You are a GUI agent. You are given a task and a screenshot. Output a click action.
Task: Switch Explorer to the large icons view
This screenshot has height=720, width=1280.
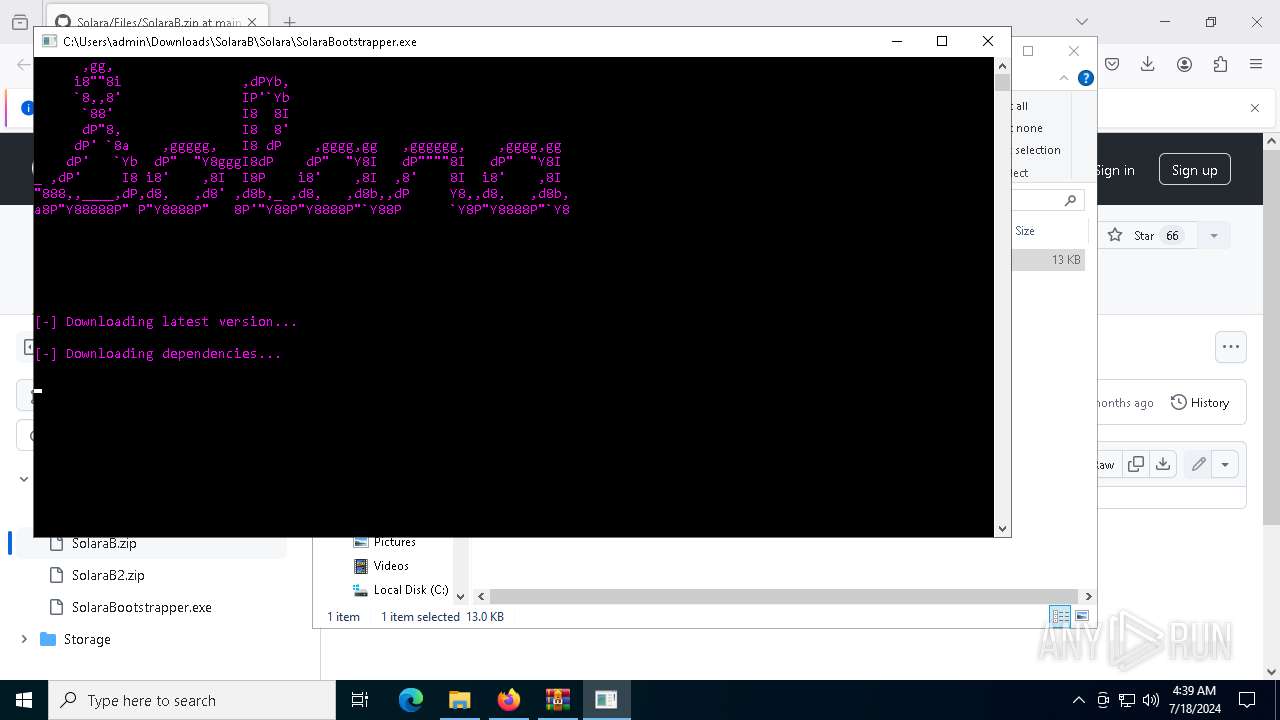[1081, 616]
